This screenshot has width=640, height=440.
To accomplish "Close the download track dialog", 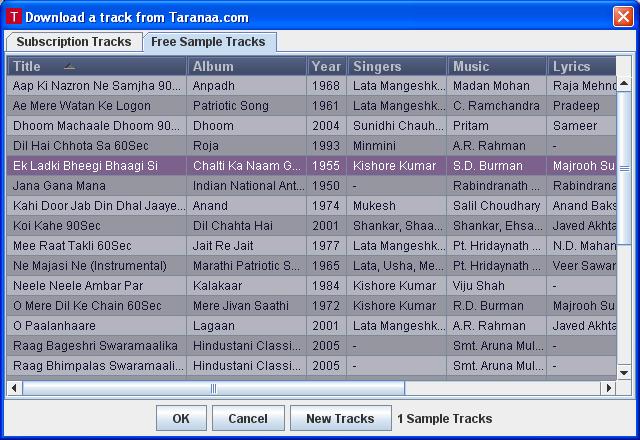I will point(622,17).
